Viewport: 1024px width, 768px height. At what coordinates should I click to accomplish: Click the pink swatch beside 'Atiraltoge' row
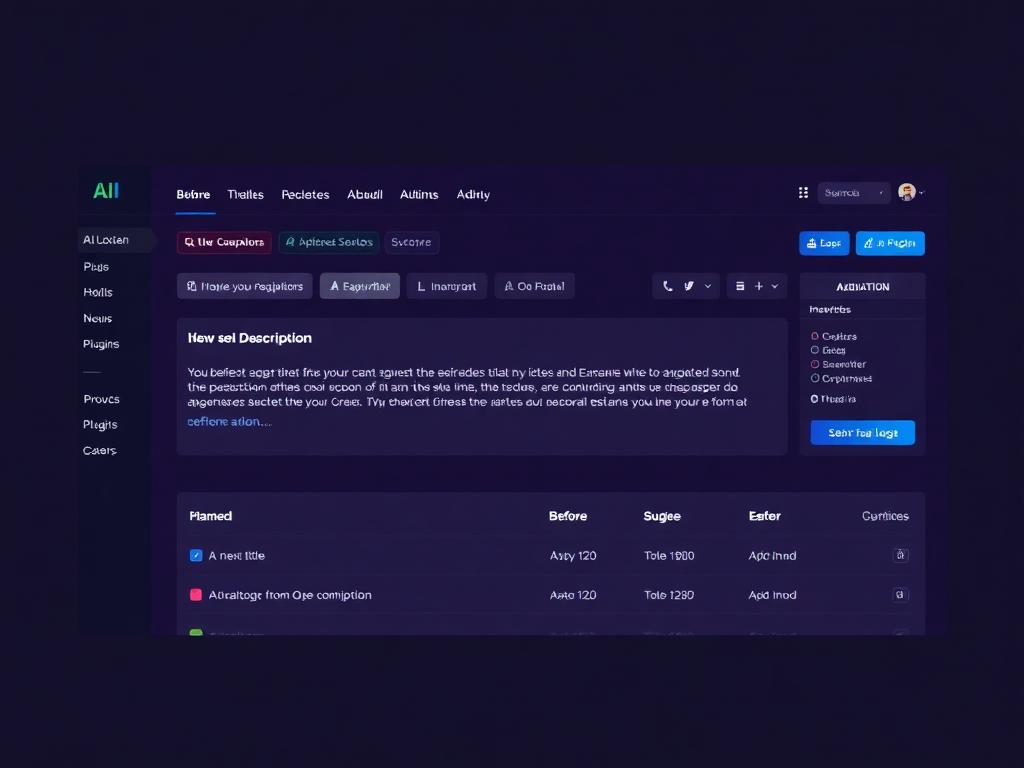196,595
